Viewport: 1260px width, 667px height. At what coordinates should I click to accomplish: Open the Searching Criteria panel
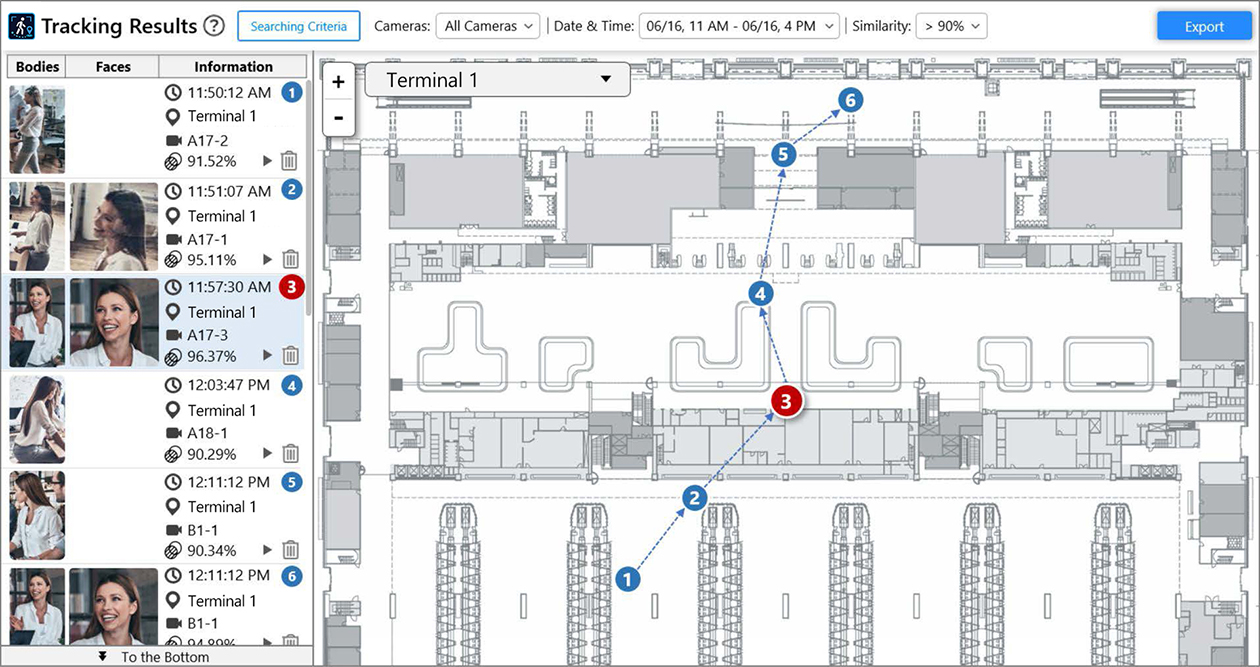click(x=298, y=26)
